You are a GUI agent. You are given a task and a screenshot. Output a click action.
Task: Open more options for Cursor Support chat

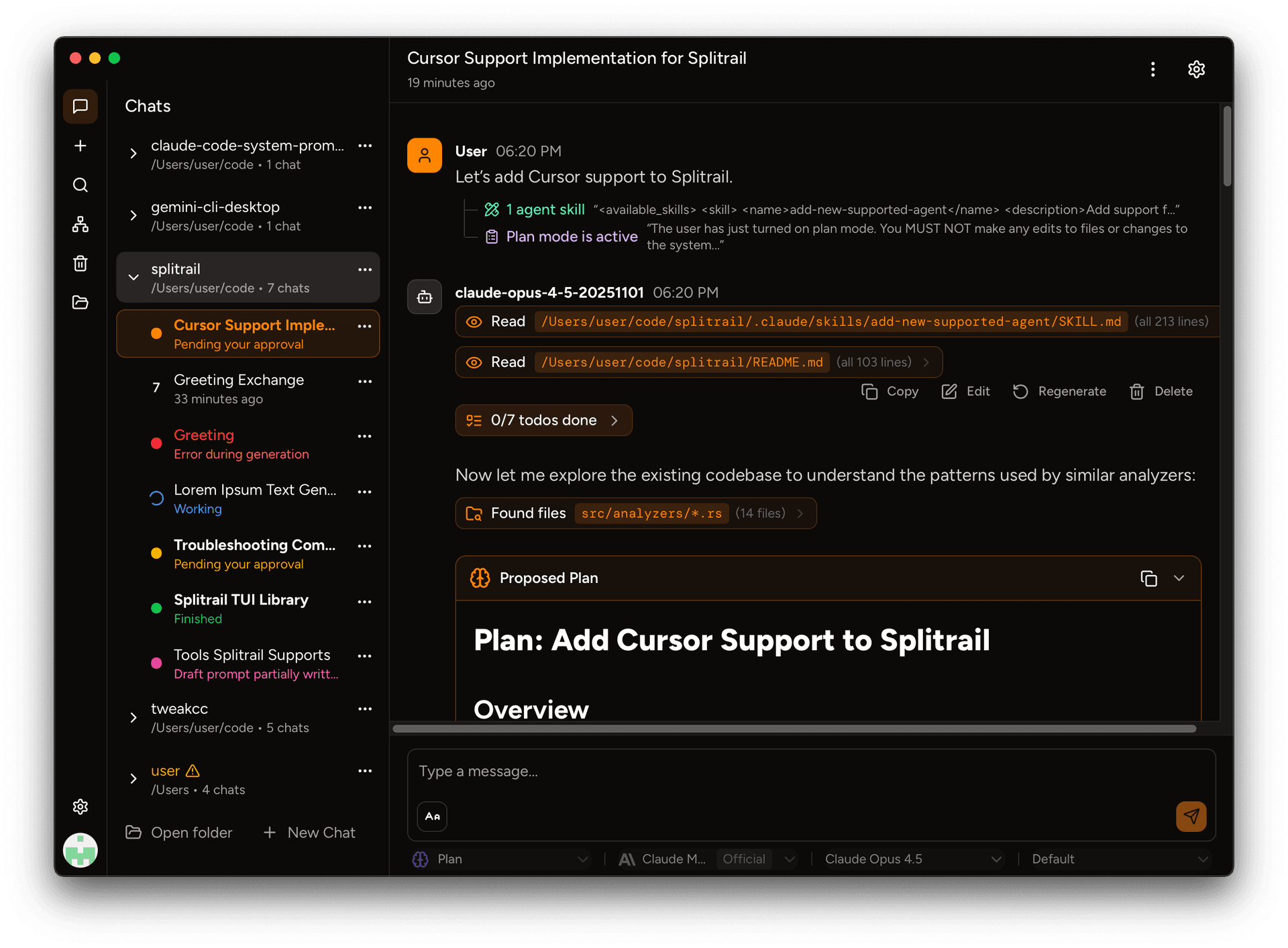click(x=365, y=326)
